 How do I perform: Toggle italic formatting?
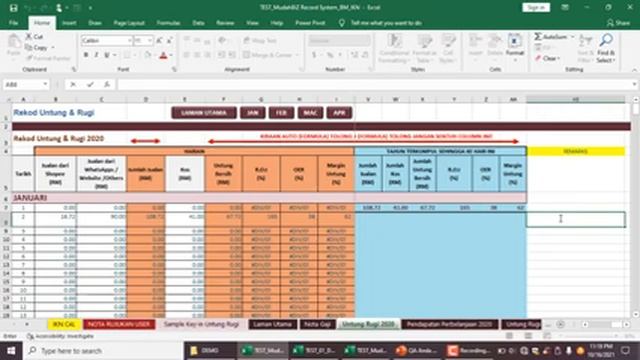(x=96, y=55)
